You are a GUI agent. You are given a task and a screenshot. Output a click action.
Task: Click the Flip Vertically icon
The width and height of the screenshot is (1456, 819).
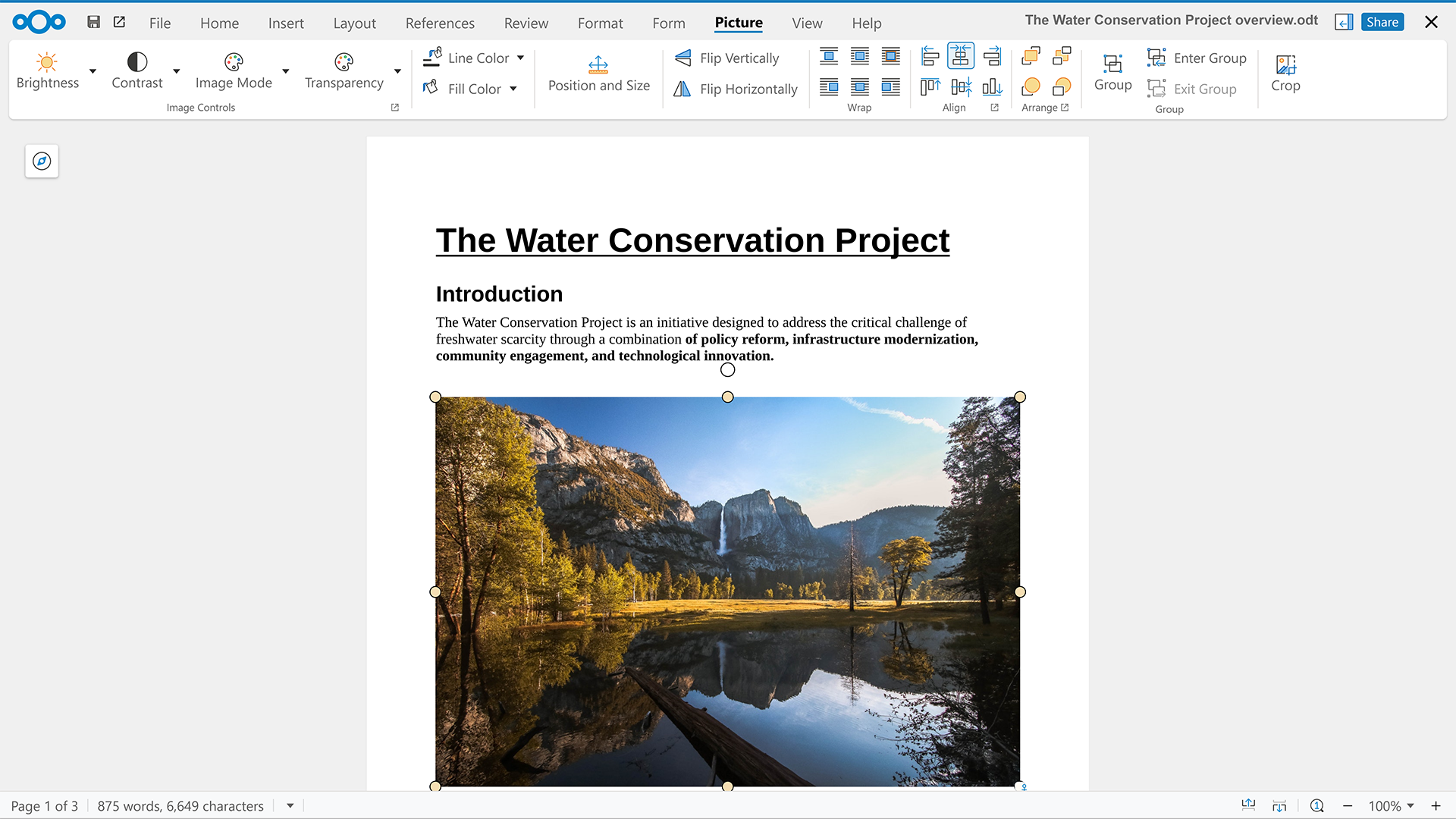coord(682,58)
